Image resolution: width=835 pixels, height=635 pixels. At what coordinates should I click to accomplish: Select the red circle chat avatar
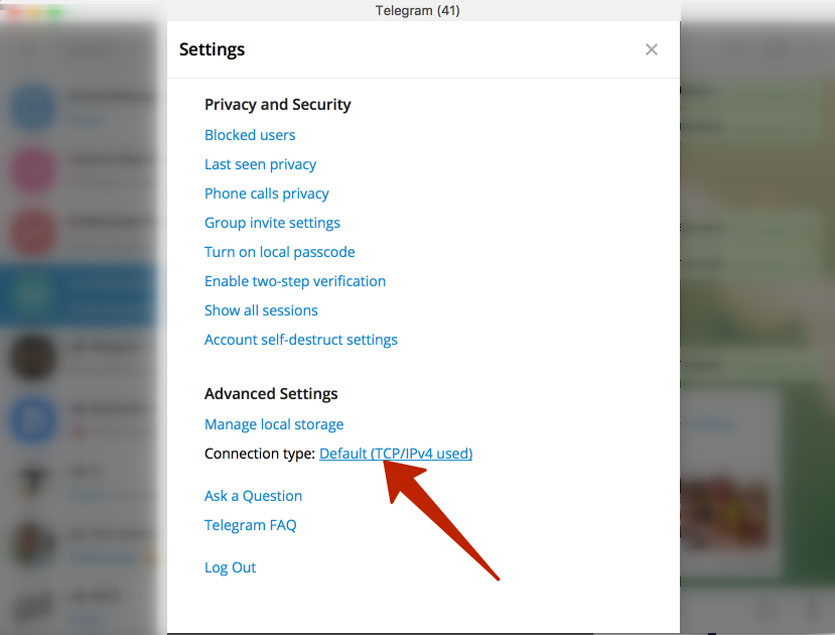tap(33, 233)
